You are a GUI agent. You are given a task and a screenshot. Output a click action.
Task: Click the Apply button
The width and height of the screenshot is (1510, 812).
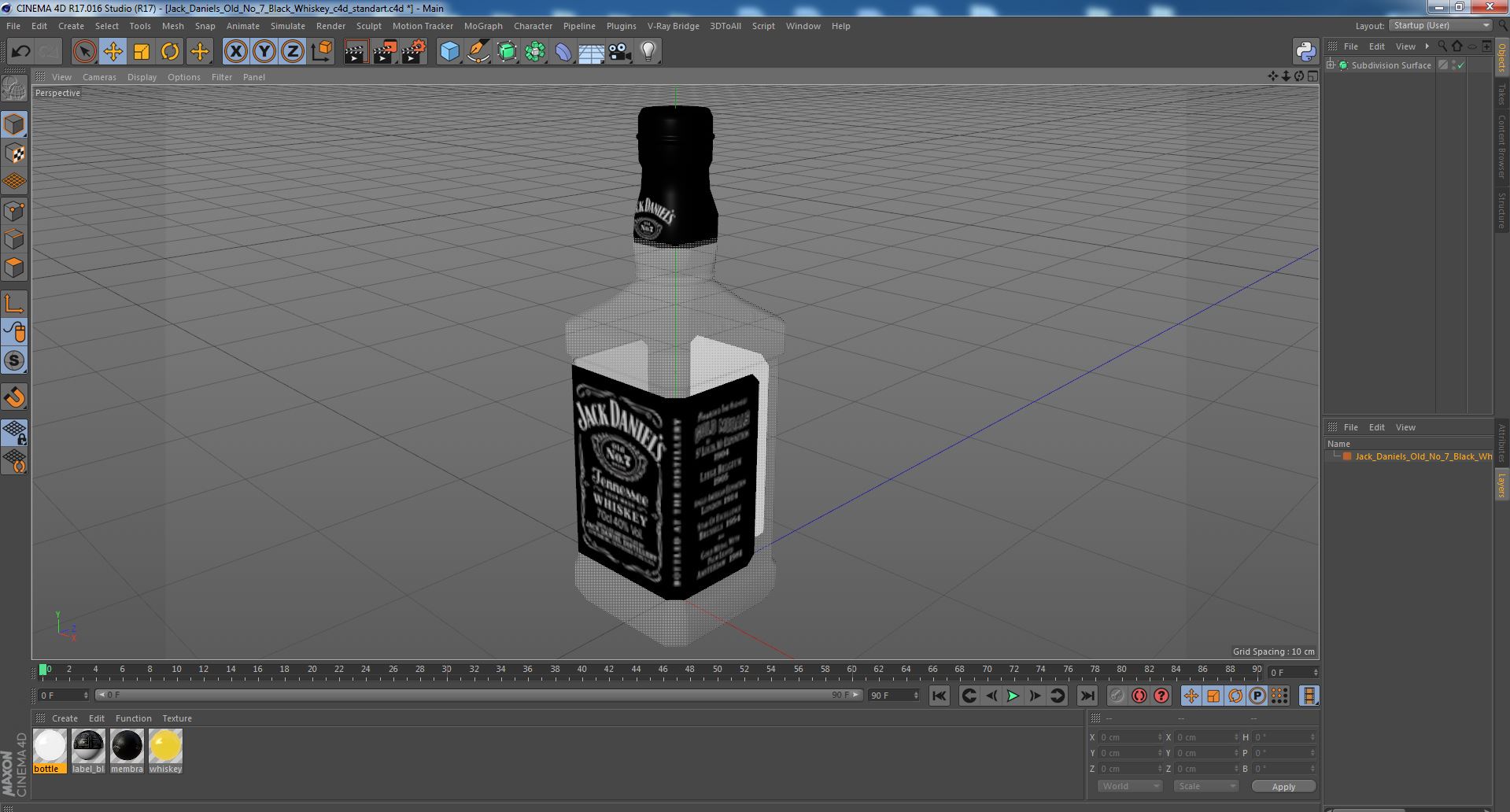point(1283,787)
